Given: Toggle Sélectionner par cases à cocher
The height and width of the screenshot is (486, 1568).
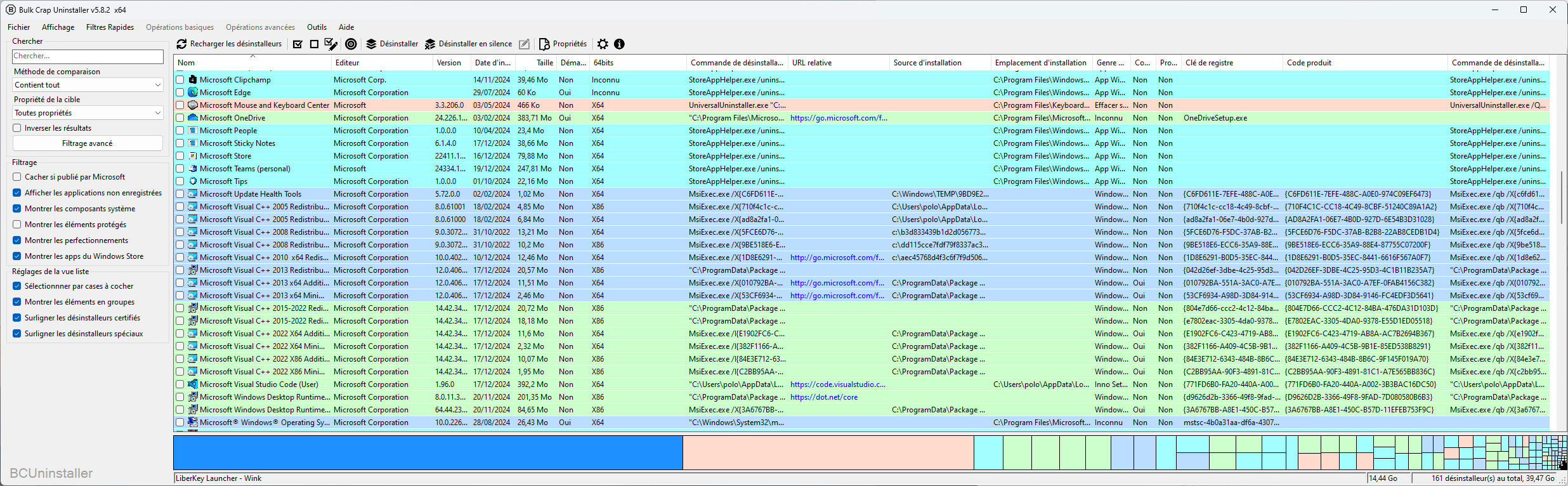Looking at the screenshot, I should [17, 286].
